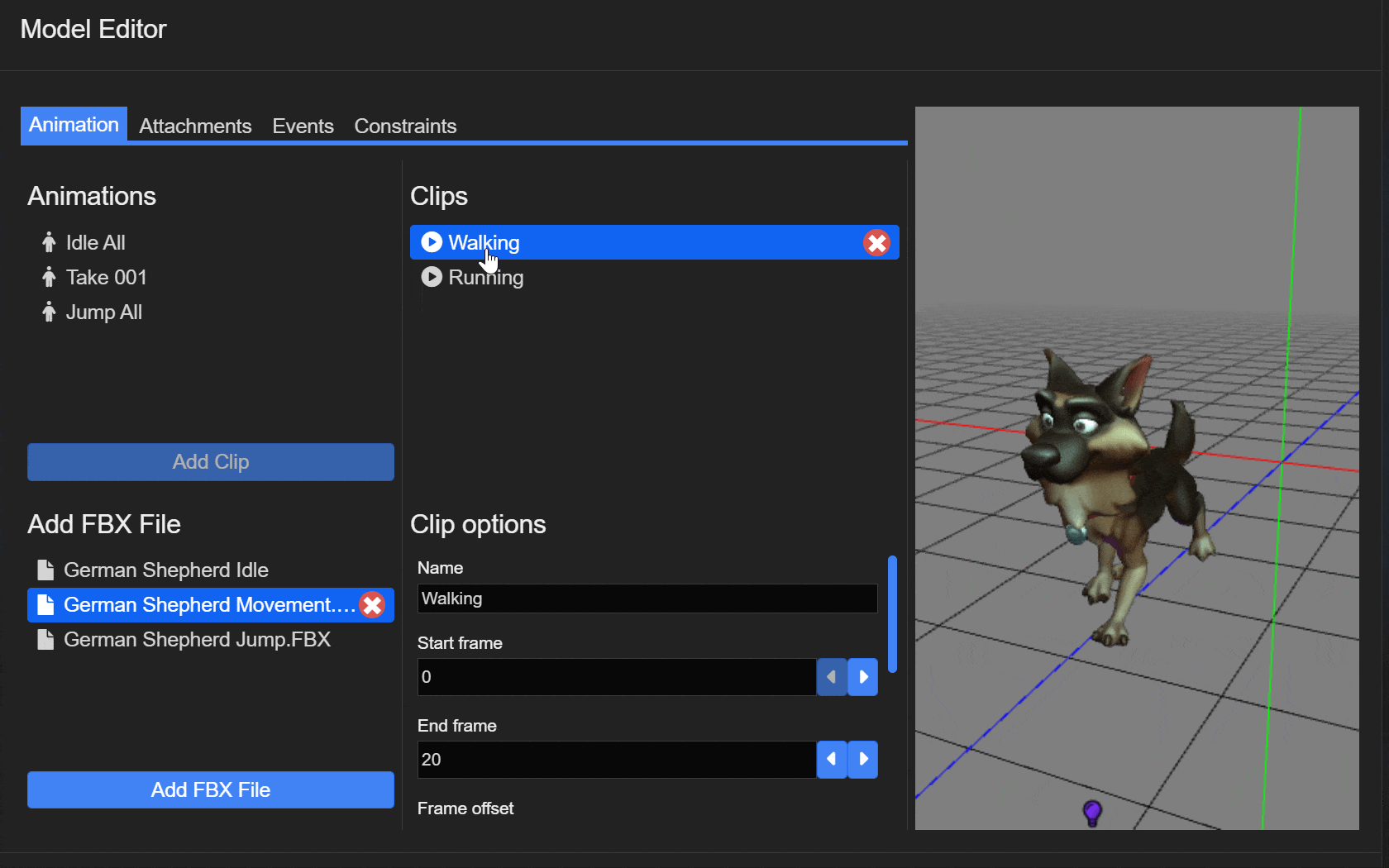The image size is (1389, 868).
Task: Select German Shepherd Jump.FBX file
Action: [197, 639]
